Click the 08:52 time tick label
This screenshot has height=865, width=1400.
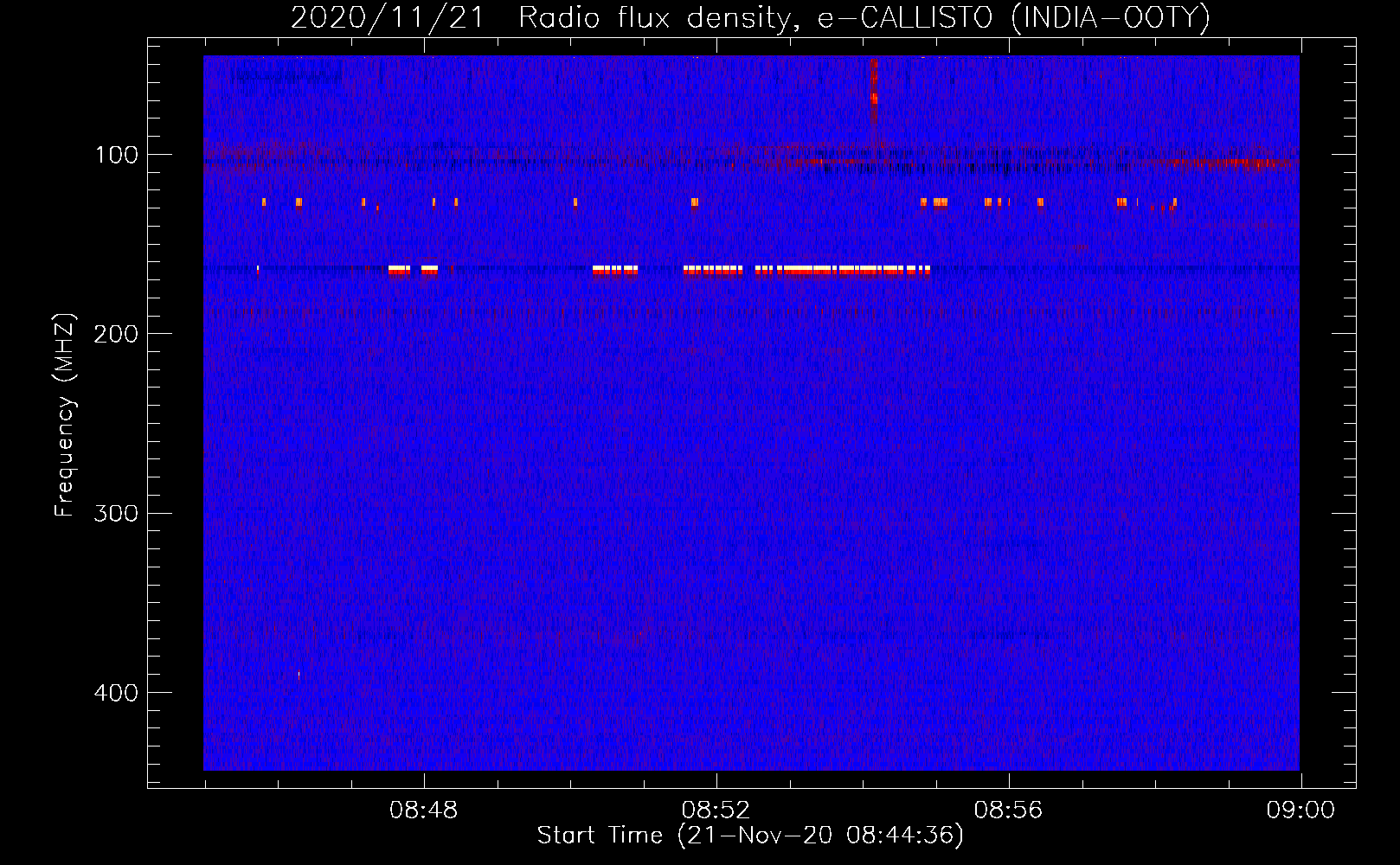(716, 811)
